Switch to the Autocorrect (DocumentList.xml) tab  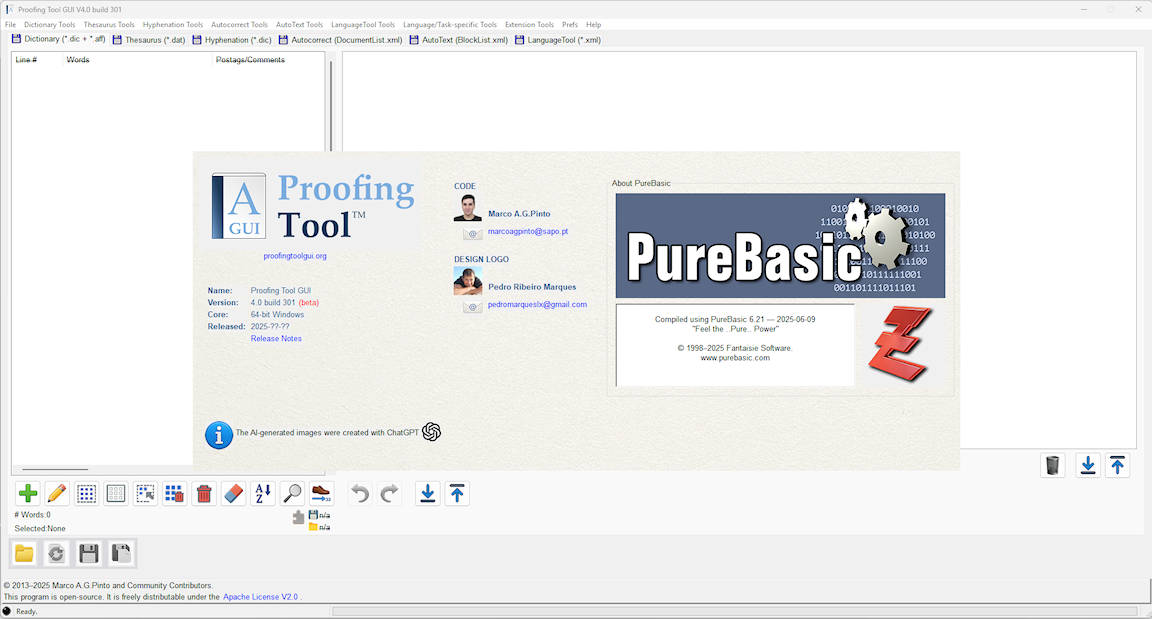pyautogui.click(x=340, y=40)
